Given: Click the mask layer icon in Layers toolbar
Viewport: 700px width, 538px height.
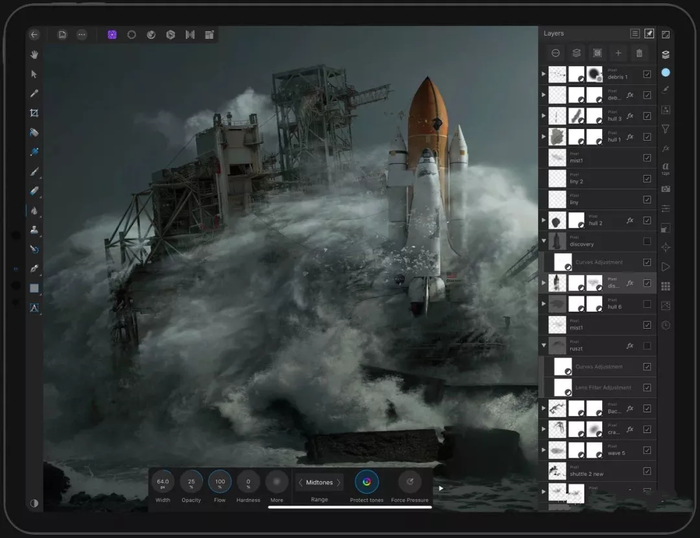Looking at the screenshot, I should pyautogui.click(x=597, y=53).
